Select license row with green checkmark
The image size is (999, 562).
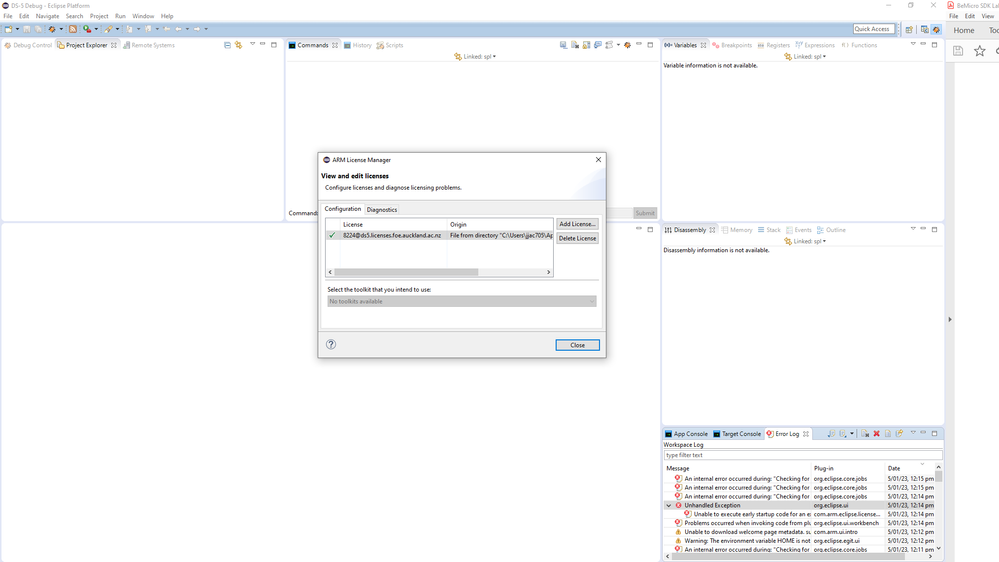(439, 235)
